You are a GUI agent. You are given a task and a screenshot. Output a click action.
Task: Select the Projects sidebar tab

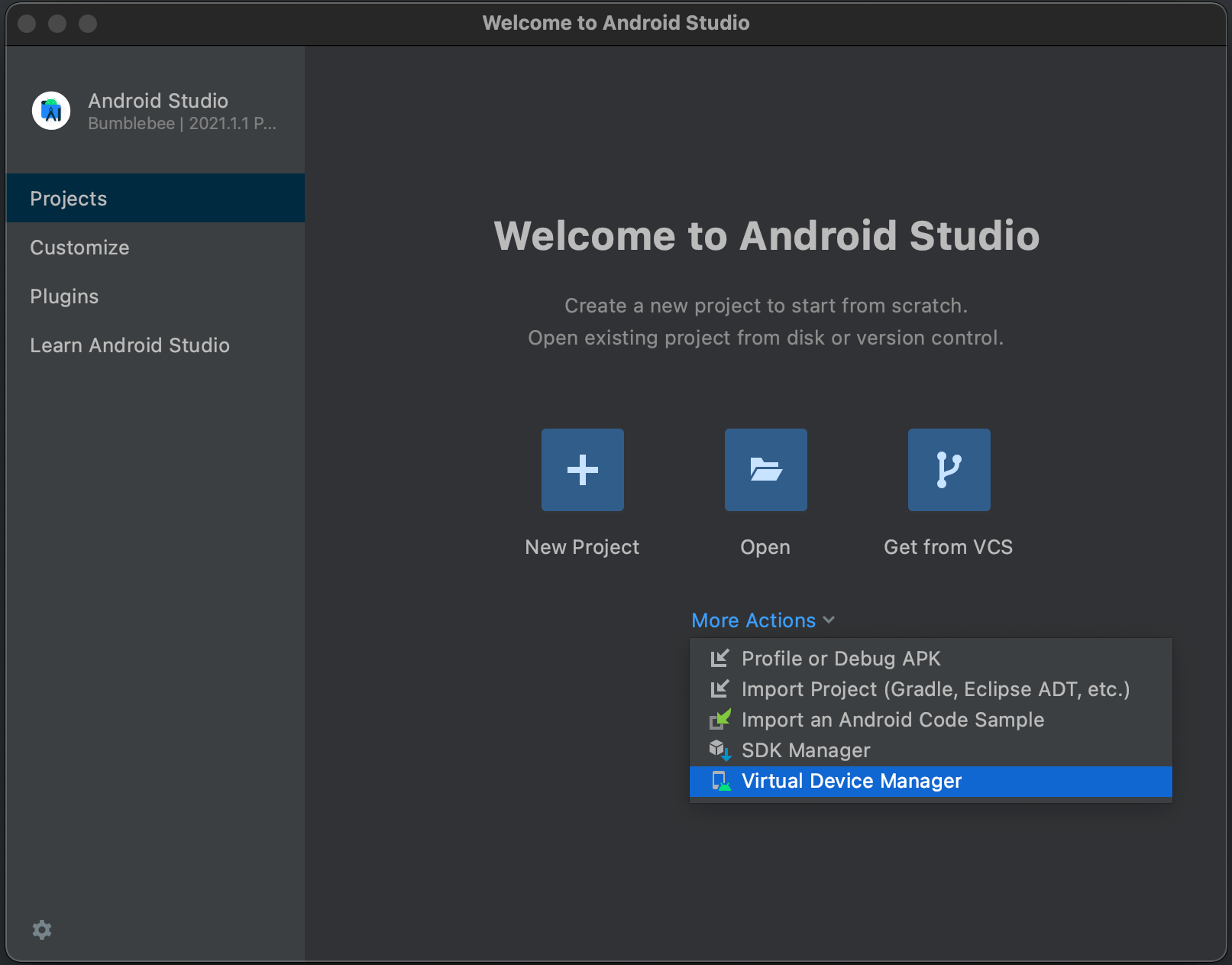point(156,198)
